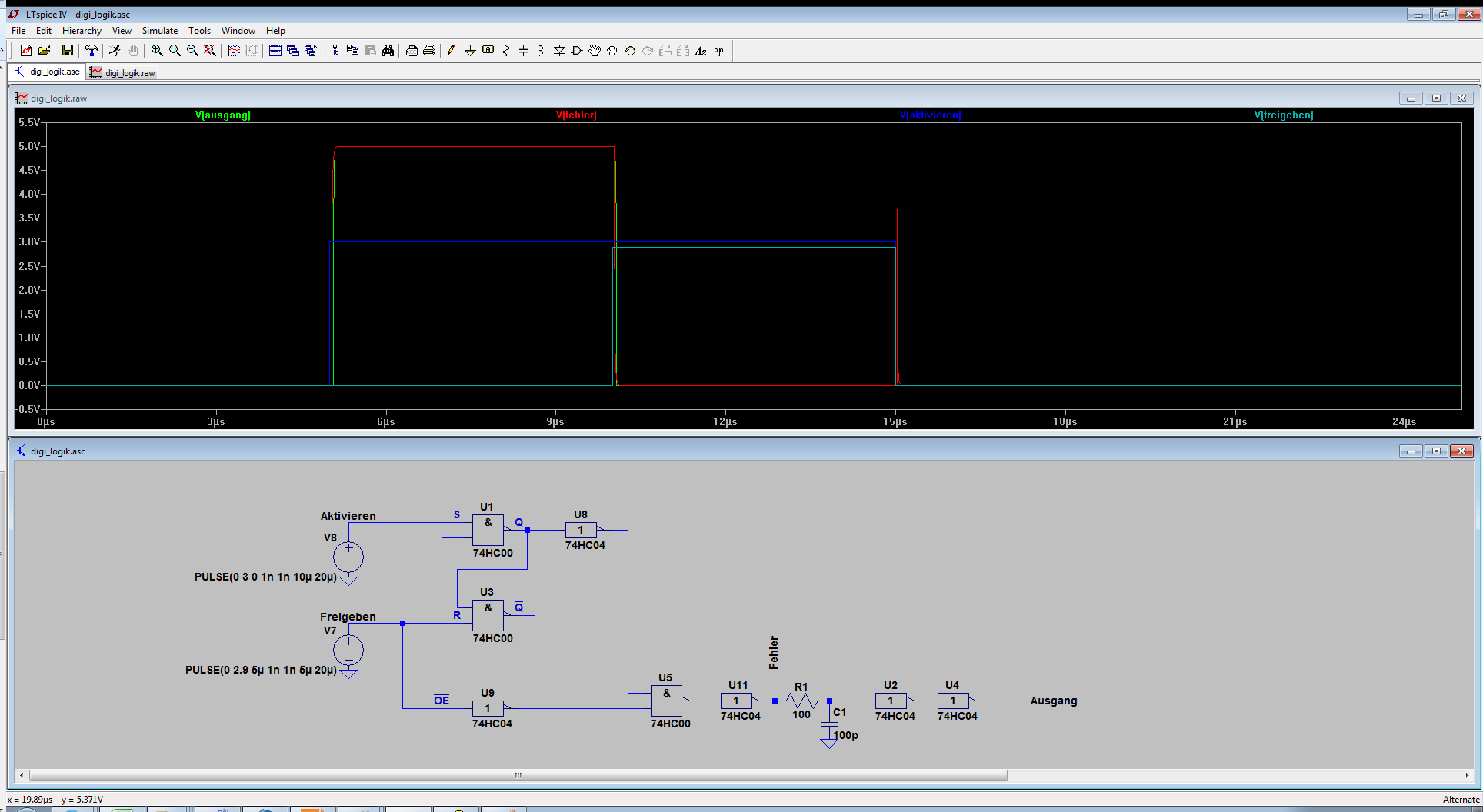Click the V(ausgang) trace label

[x=223, y=115]
